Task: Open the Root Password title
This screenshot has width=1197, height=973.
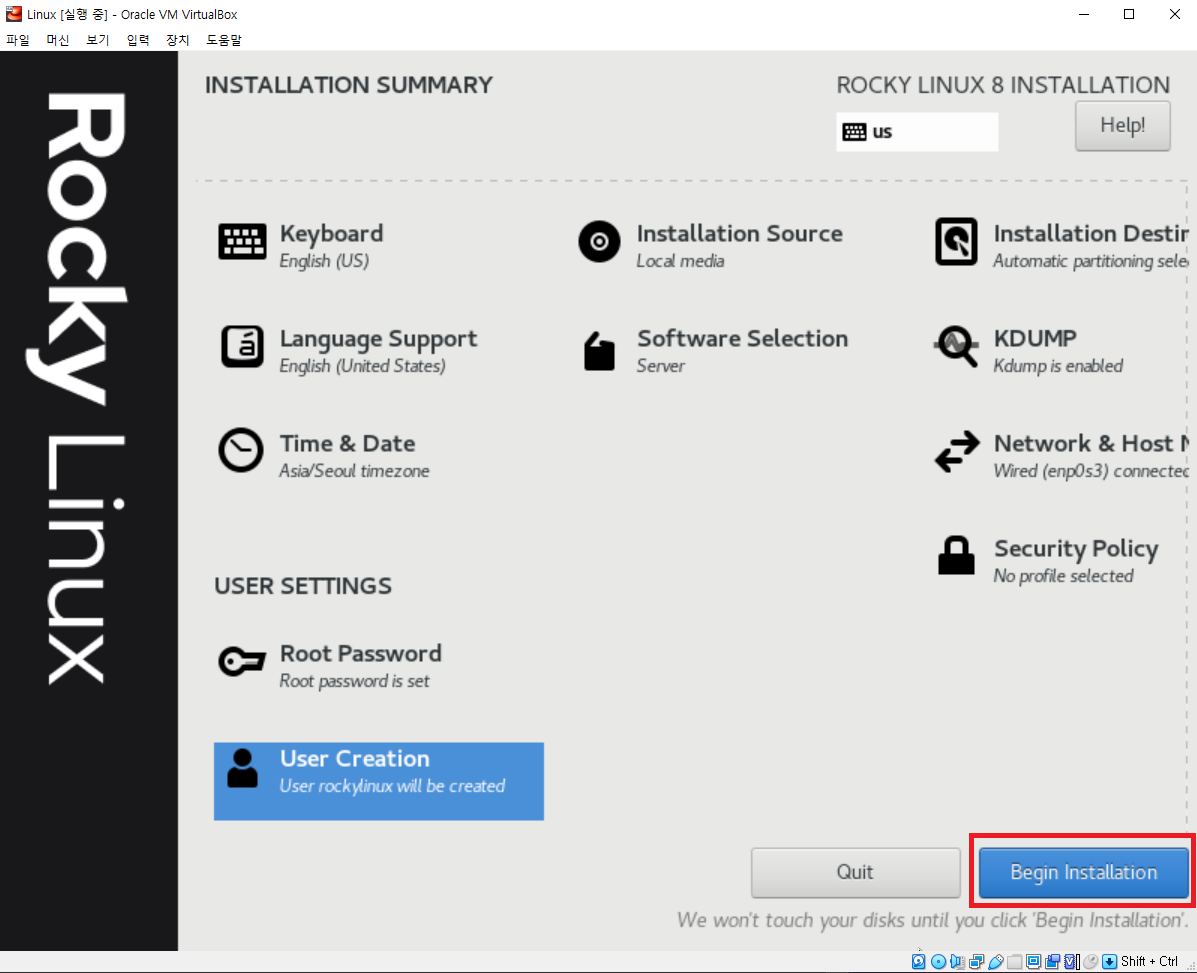Action: (361, 653)
